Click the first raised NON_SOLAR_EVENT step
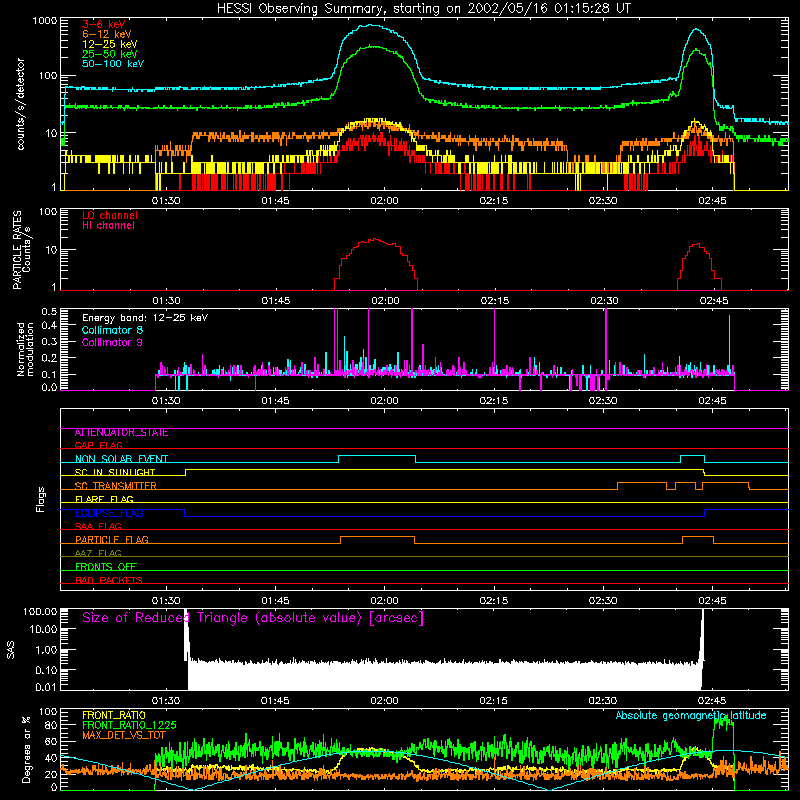Screen dimensions: 800x800 pyautogui.click(x=377, y=456)
